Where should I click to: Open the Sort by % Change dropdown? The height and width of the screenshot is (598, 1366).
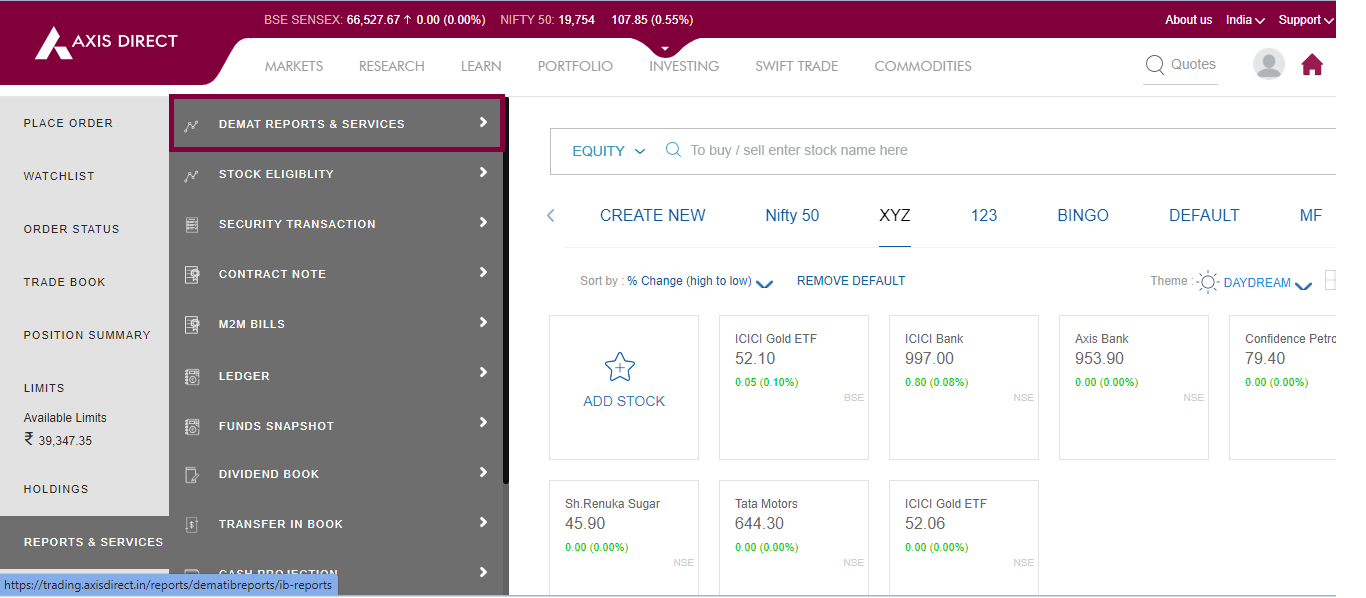coord(700,282)
